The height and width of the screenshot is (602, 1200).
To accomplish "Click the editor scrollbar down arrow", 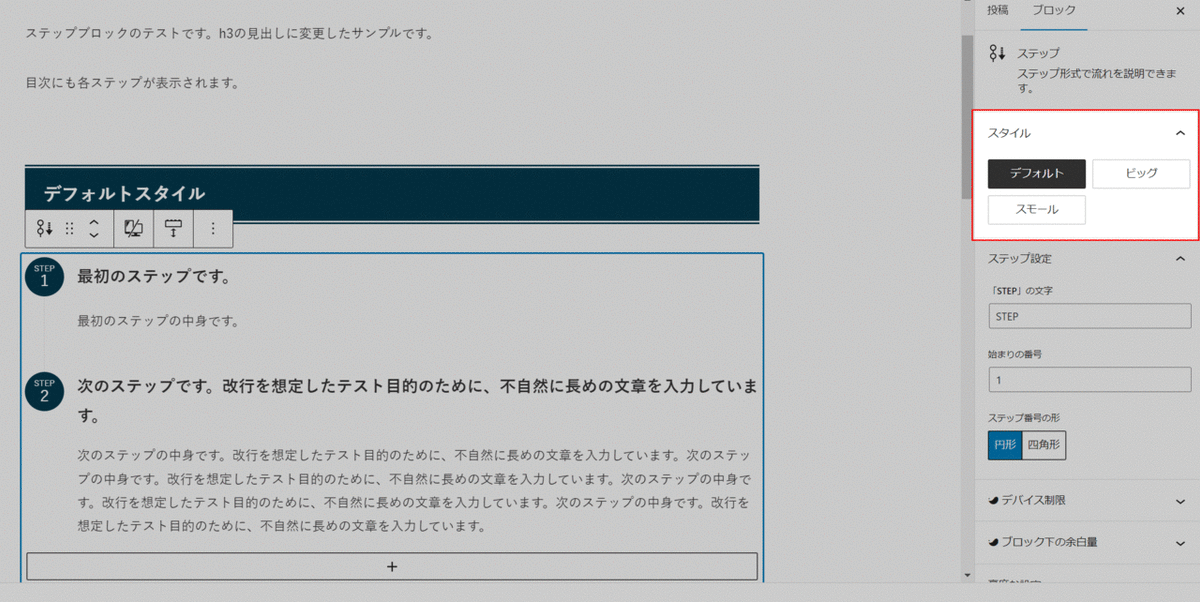I will [967, 576].
